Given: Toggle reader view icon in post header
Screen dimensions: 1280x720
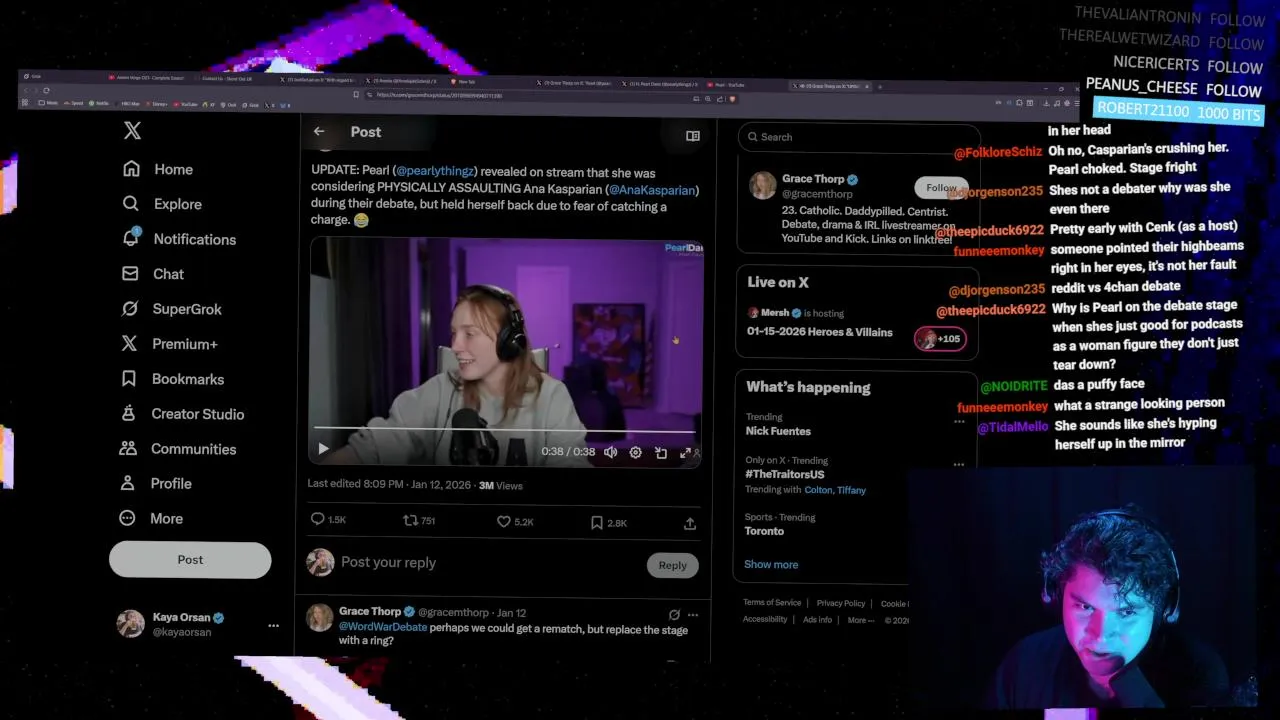Looking at the screenshot, I should pyautogui.click(x=693, y=136).
